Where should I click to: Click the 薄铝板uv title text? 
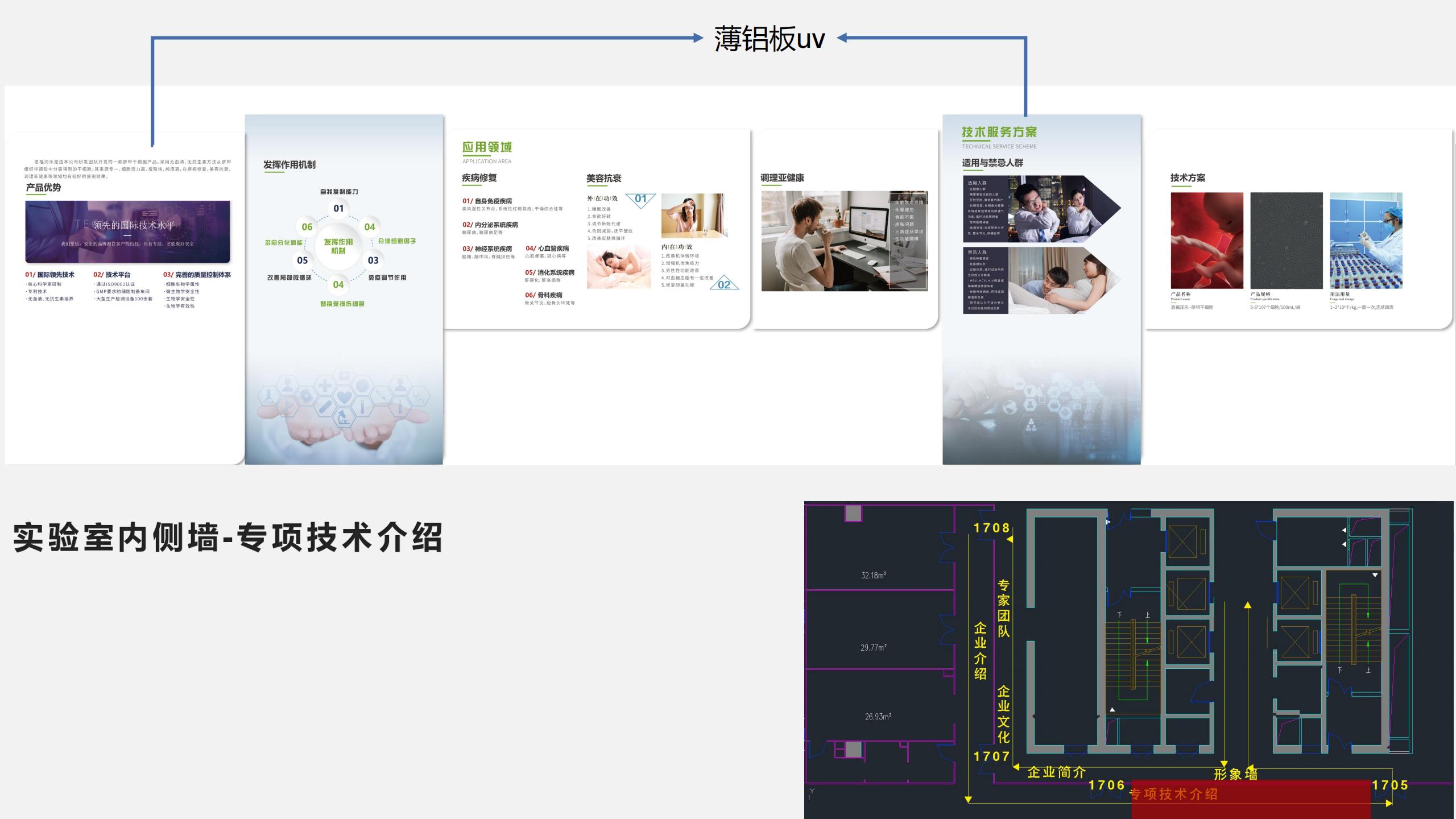coord(769,39)
